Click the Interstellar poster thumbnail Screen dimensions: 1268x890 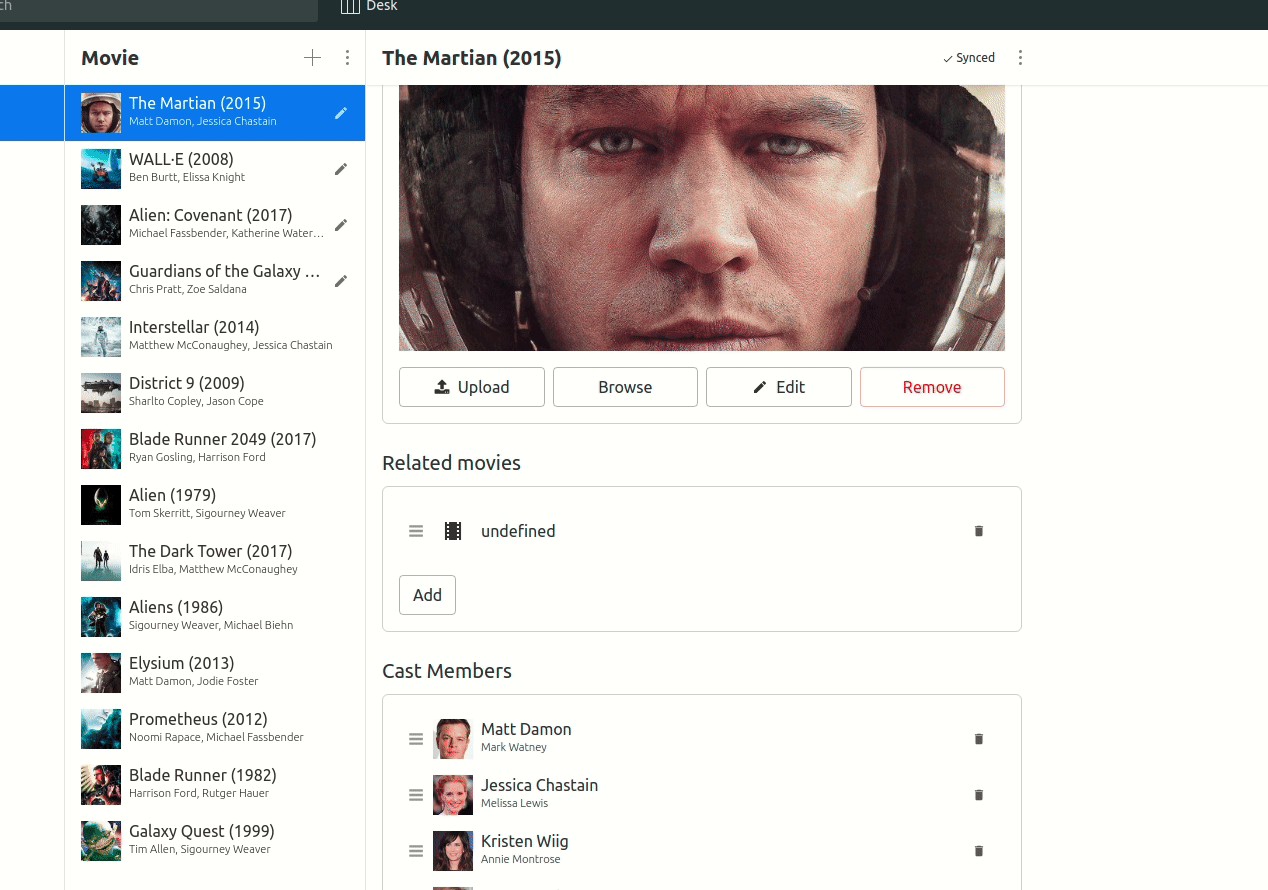tap(101, 337)
